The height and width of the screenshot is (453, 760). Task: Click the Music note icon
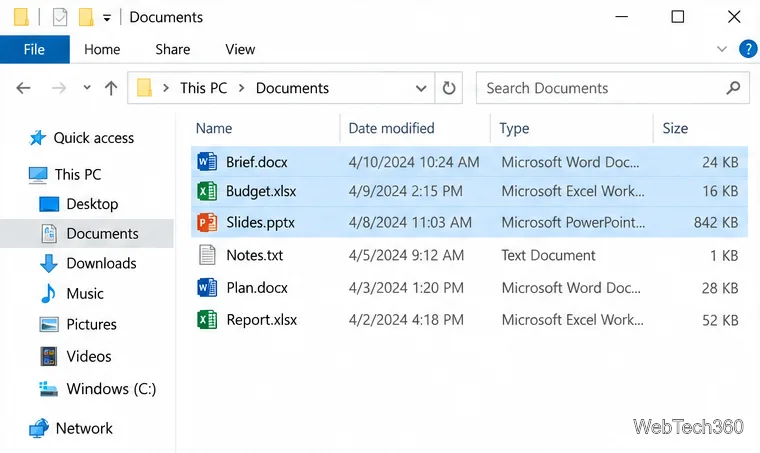coord(48,293)
